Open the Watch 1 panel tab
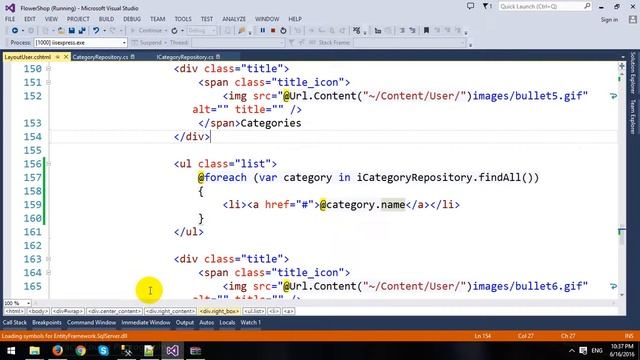640x360 pixels. pyautogui.click(x=251, y=322)
